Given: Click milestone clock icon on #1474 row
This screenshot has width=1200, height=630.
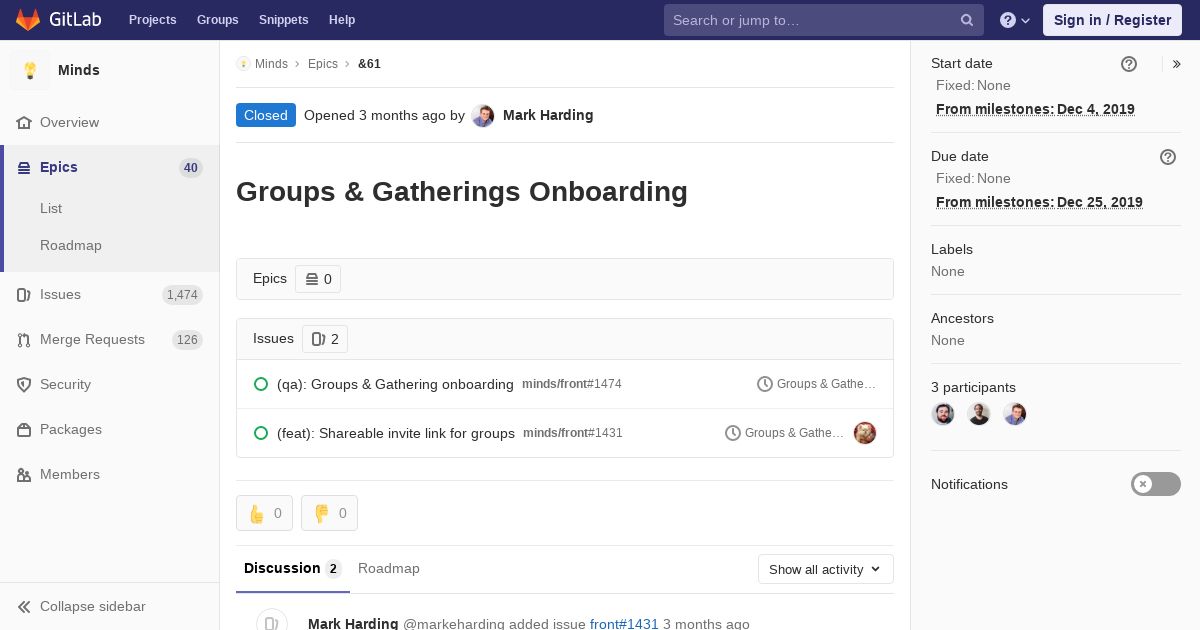Looking at the screenshot, I should point(765,384).
